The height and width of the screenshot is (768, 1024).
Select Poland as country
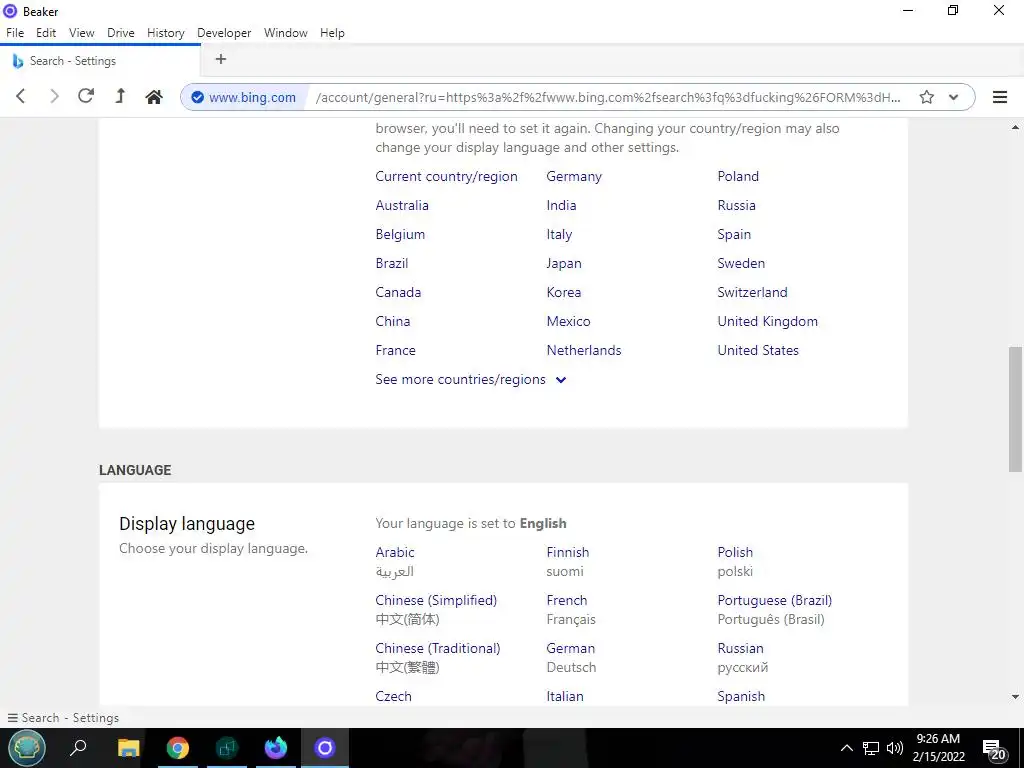click(x=738, y=176)
